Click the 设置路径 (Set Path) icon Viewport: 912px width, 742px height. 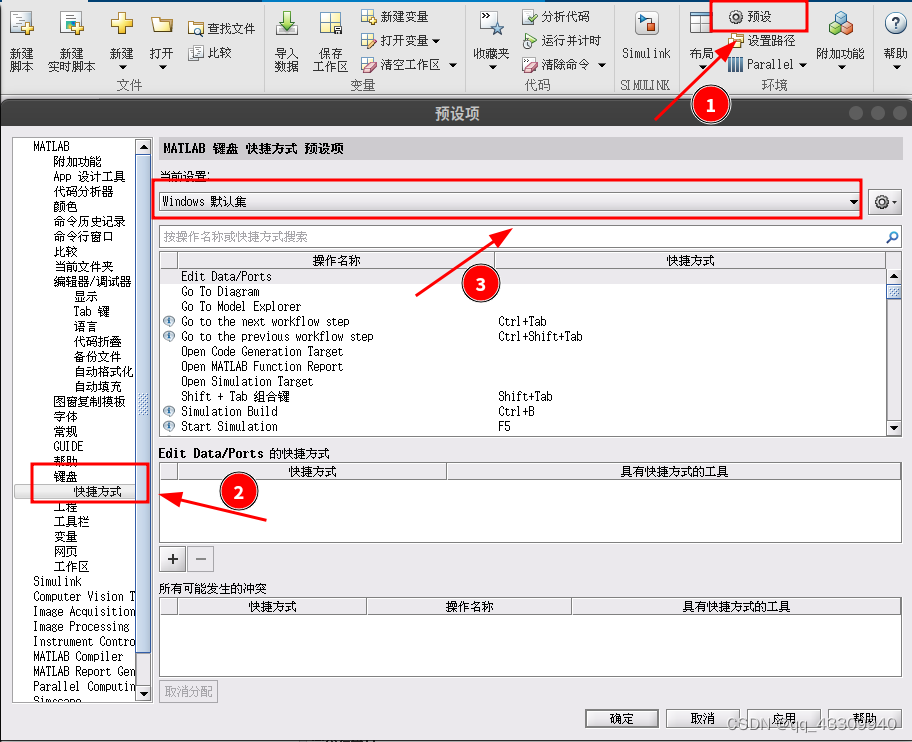736,41
